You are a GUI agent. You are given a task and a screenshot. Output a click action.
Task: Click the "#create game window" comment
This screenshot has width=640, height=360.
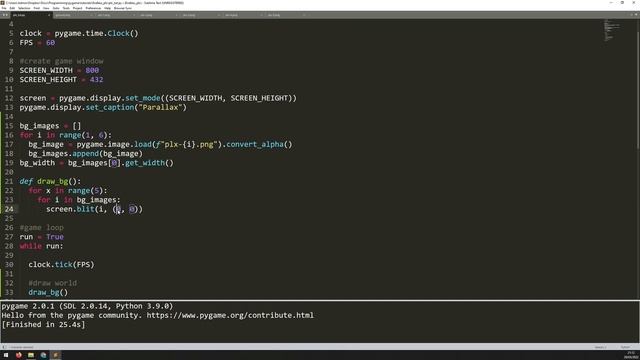point(62,61)
